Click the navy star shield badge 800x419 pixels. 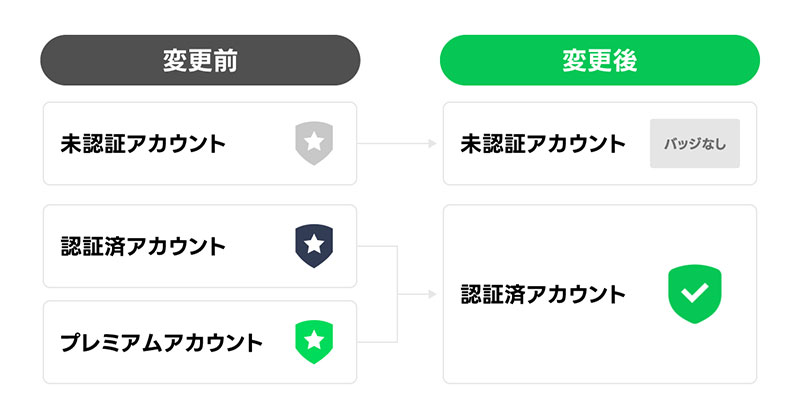[314, 246]
